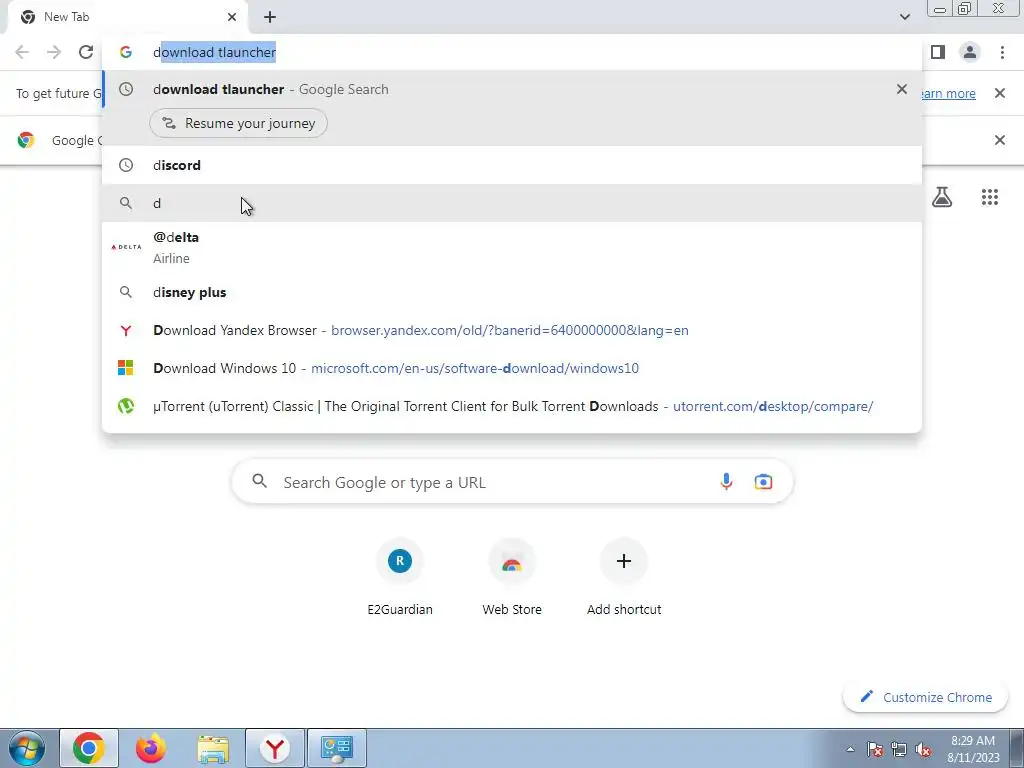Screen dimensions: 1024x768
Task: Close the New Tab tab
Action: click(232, 17)
